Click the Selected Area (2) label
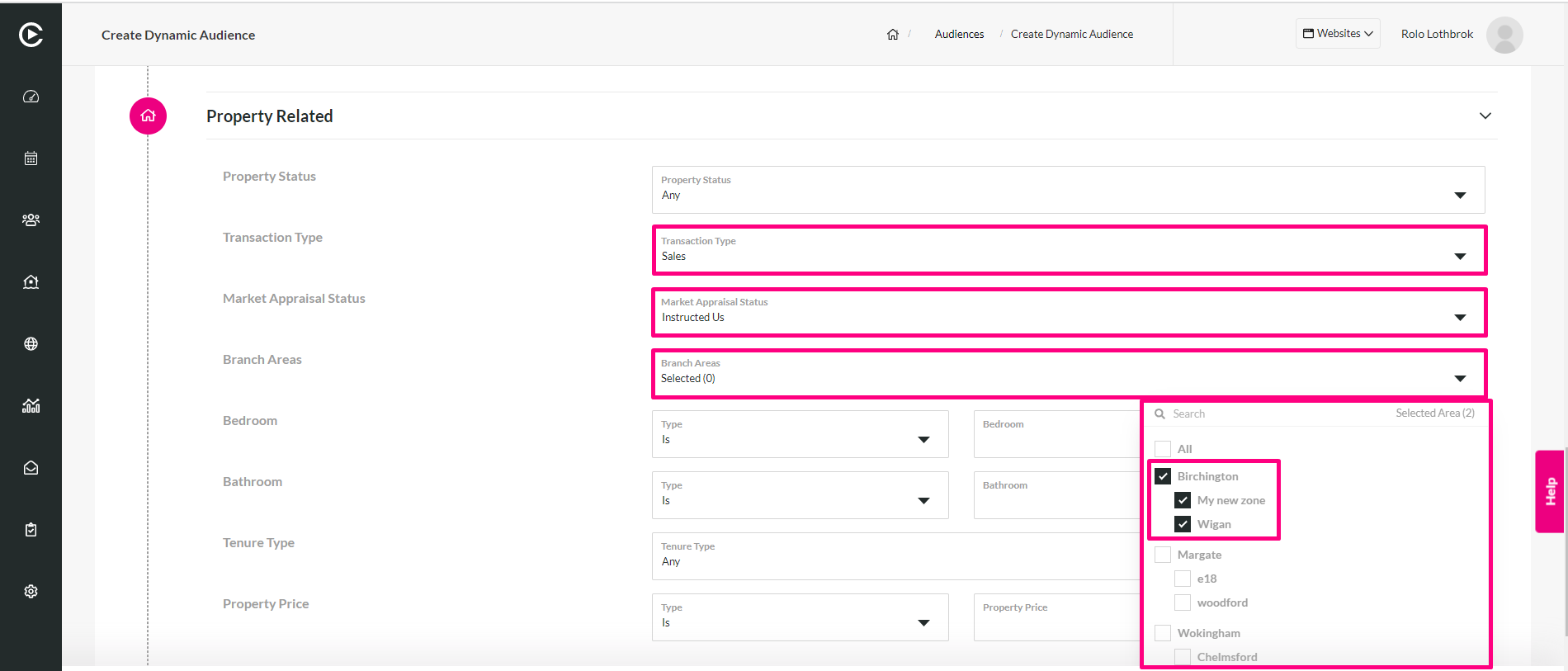 (x=1435, y=413)
